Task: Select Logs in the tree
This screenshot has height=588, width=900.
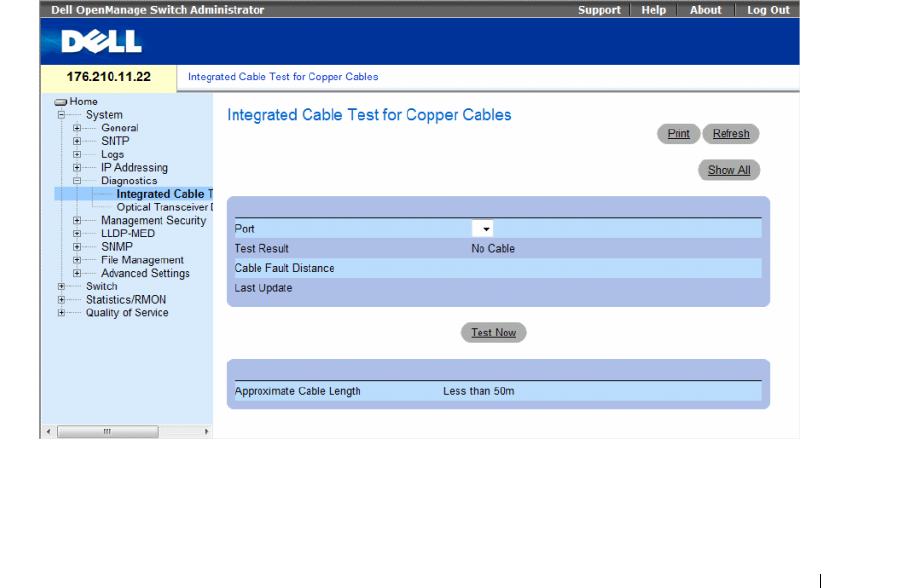Action: tap(112, 154)
